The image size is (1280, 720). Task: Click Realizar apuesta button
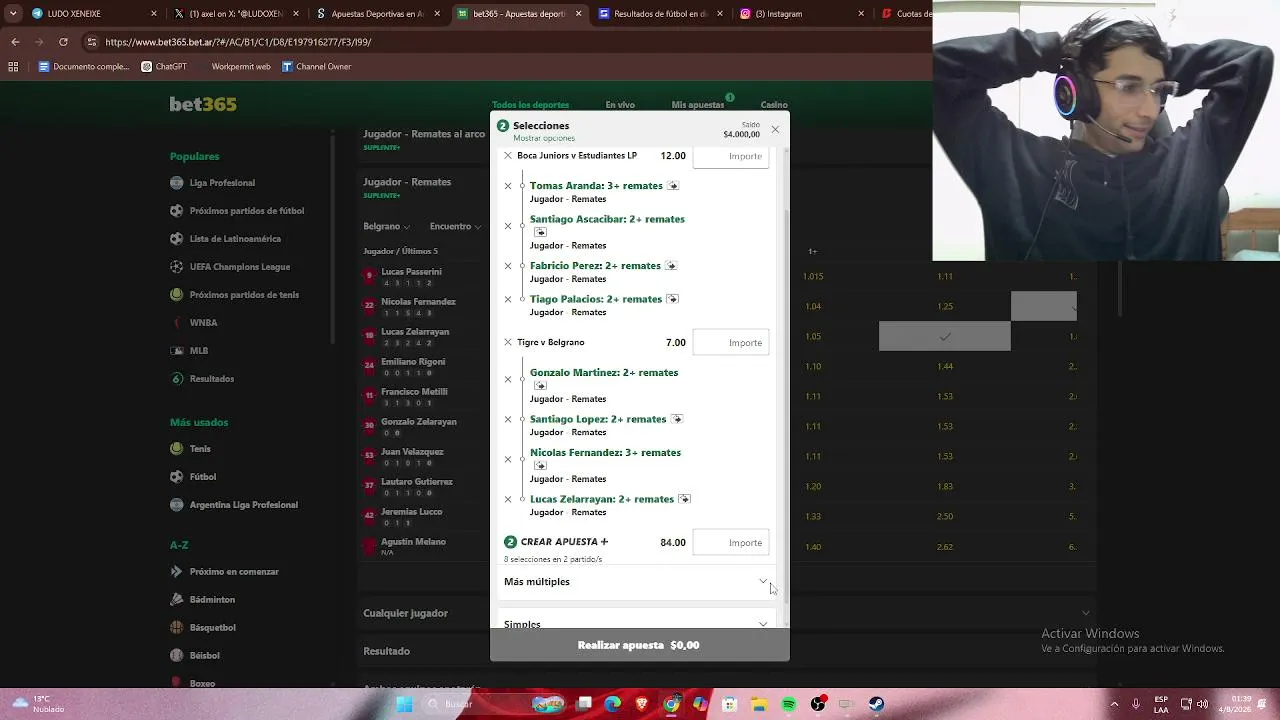point(640,645)
